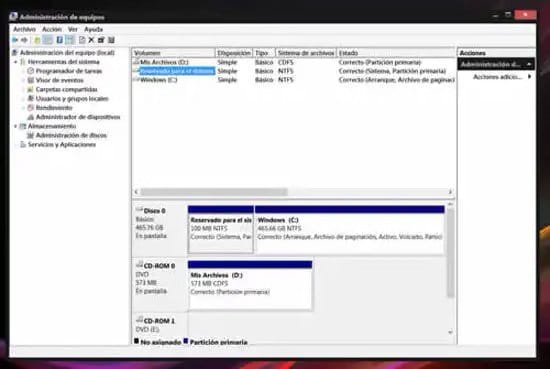Image resolution: width=550 pixels, height=369 pixels.
Task: Click the Usuarios y grupos locales icon
Action: (31, 99)
